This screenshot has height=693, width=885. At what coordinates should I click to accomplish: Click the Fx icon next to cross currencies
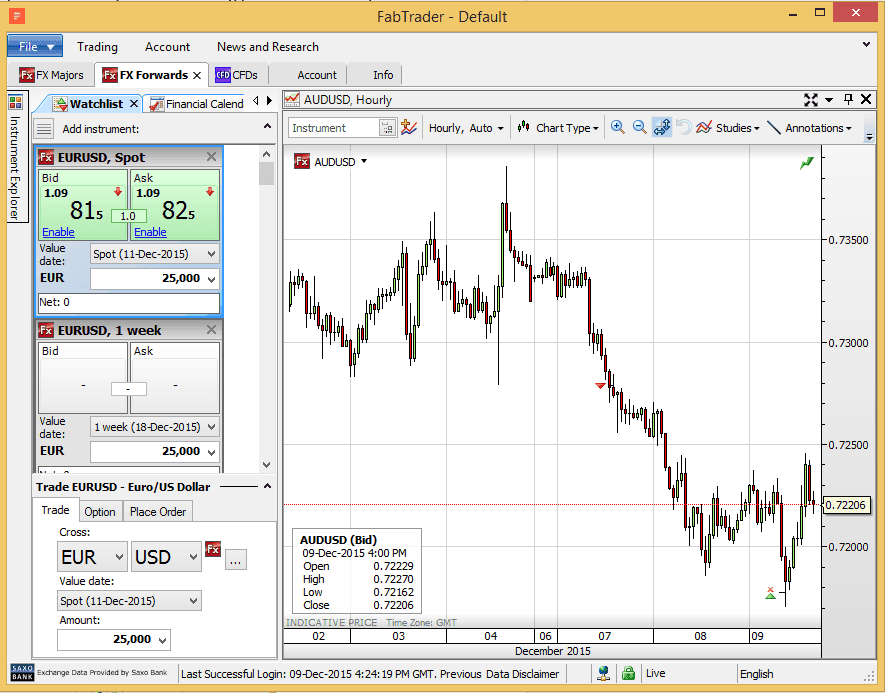[213, 549]
